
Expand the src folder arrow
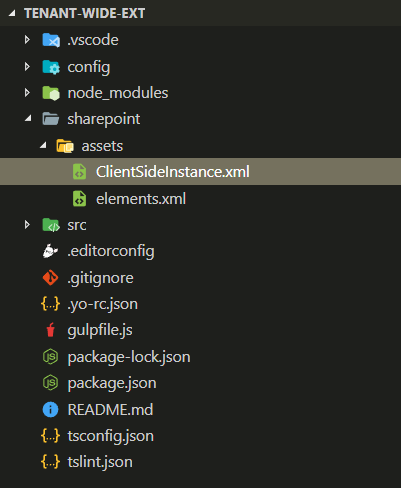pos(27,225)
